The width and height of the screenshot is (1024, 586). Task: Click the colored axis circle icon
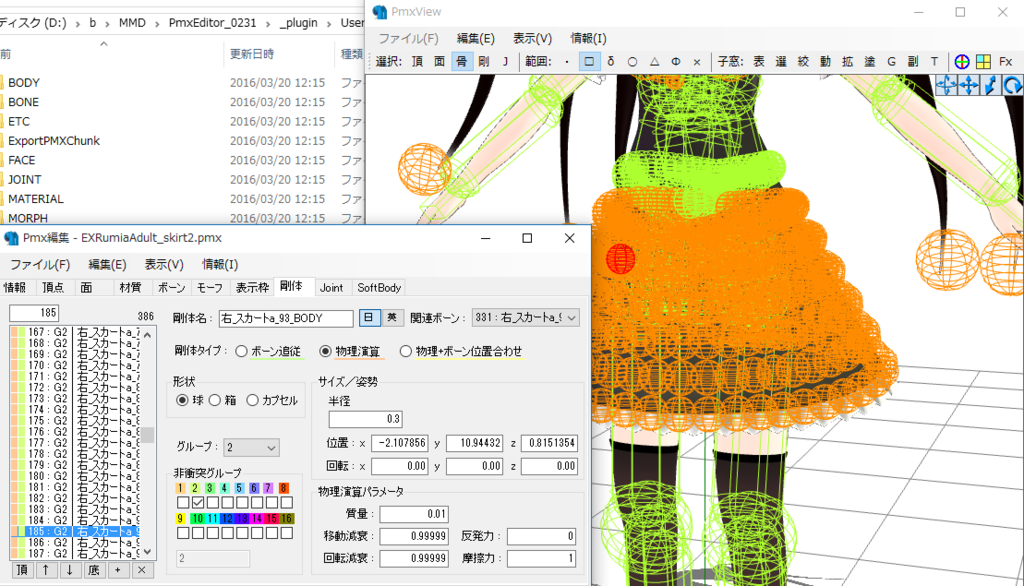[962, 61]
